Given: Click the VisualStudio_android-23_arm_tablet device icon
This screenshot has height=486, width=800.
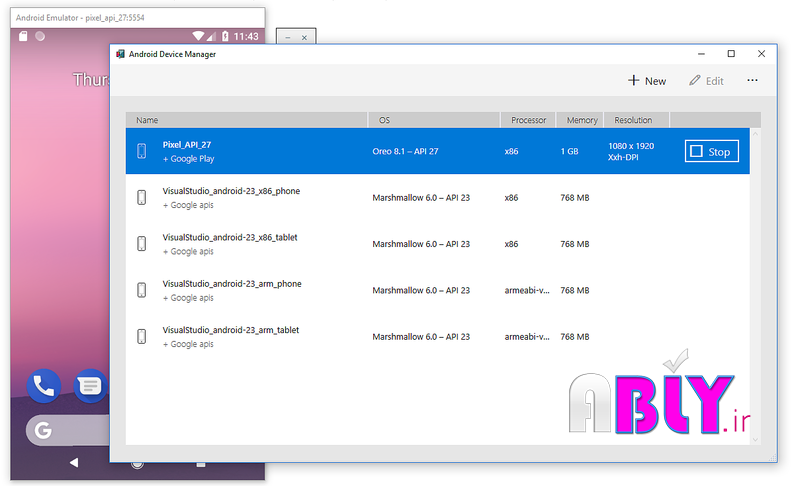Looking at the screenshot, I should tap(142, 337).
